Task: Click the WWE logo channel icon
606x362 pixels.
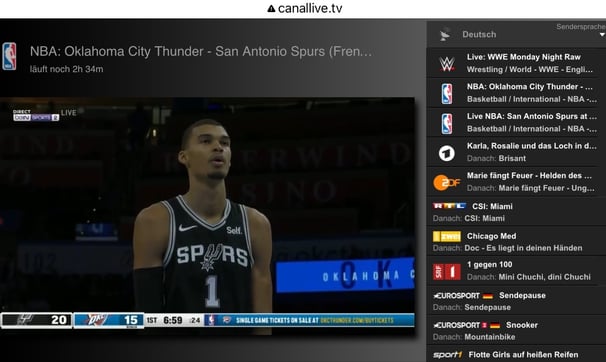Action: pos(447,63)
